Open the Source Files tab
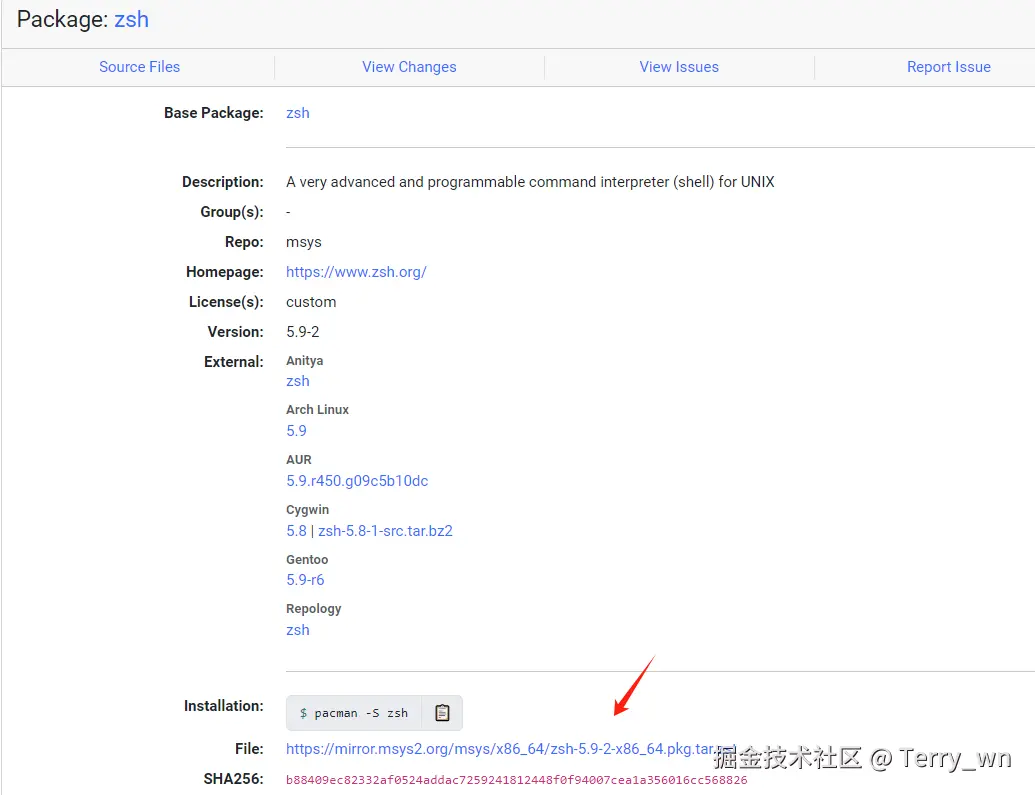The image size is (1035, 795). point(139,67)
